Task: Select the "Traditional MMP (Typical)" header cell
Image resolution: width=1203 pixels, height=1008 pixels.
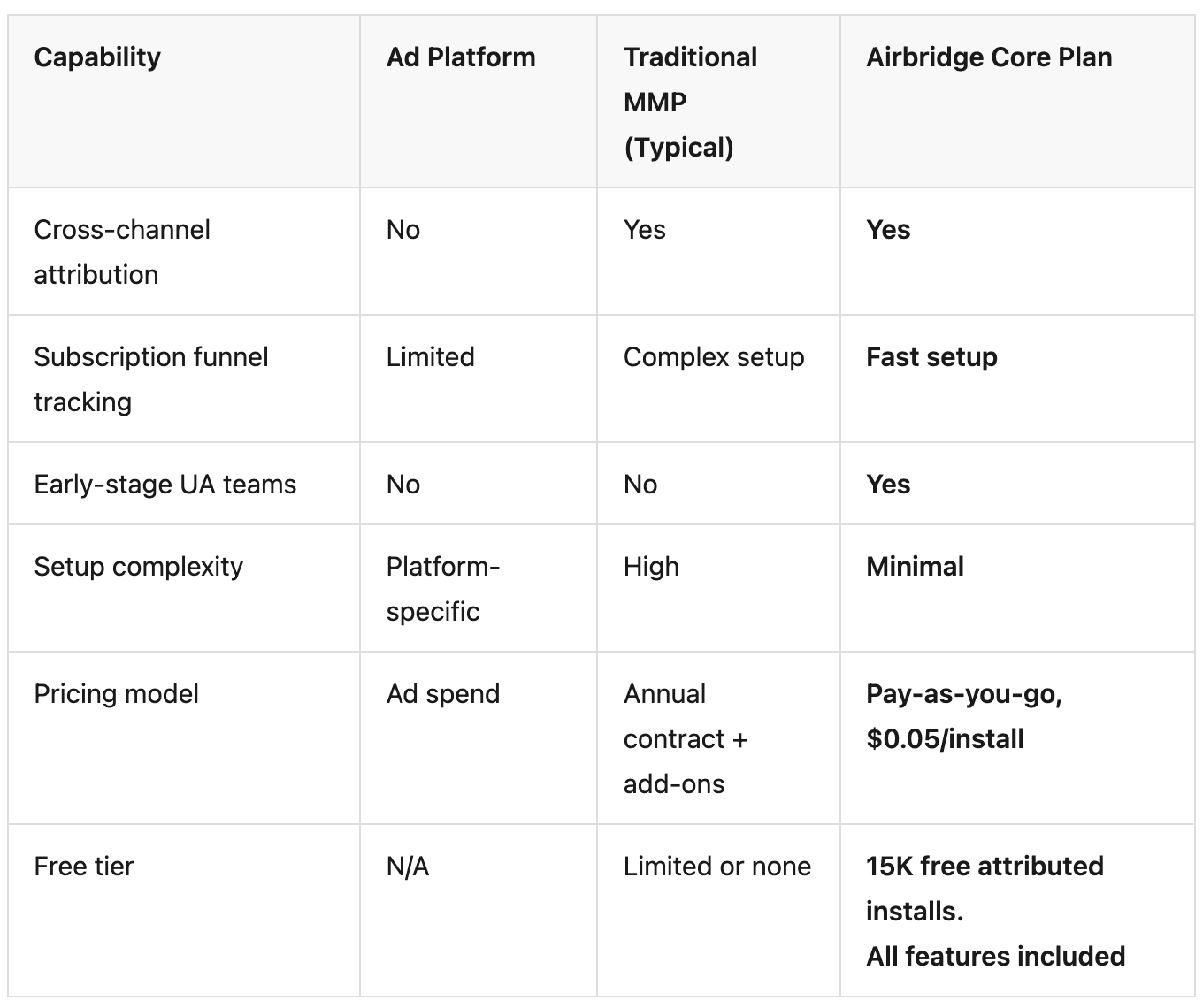Action: tap(690, 102)
